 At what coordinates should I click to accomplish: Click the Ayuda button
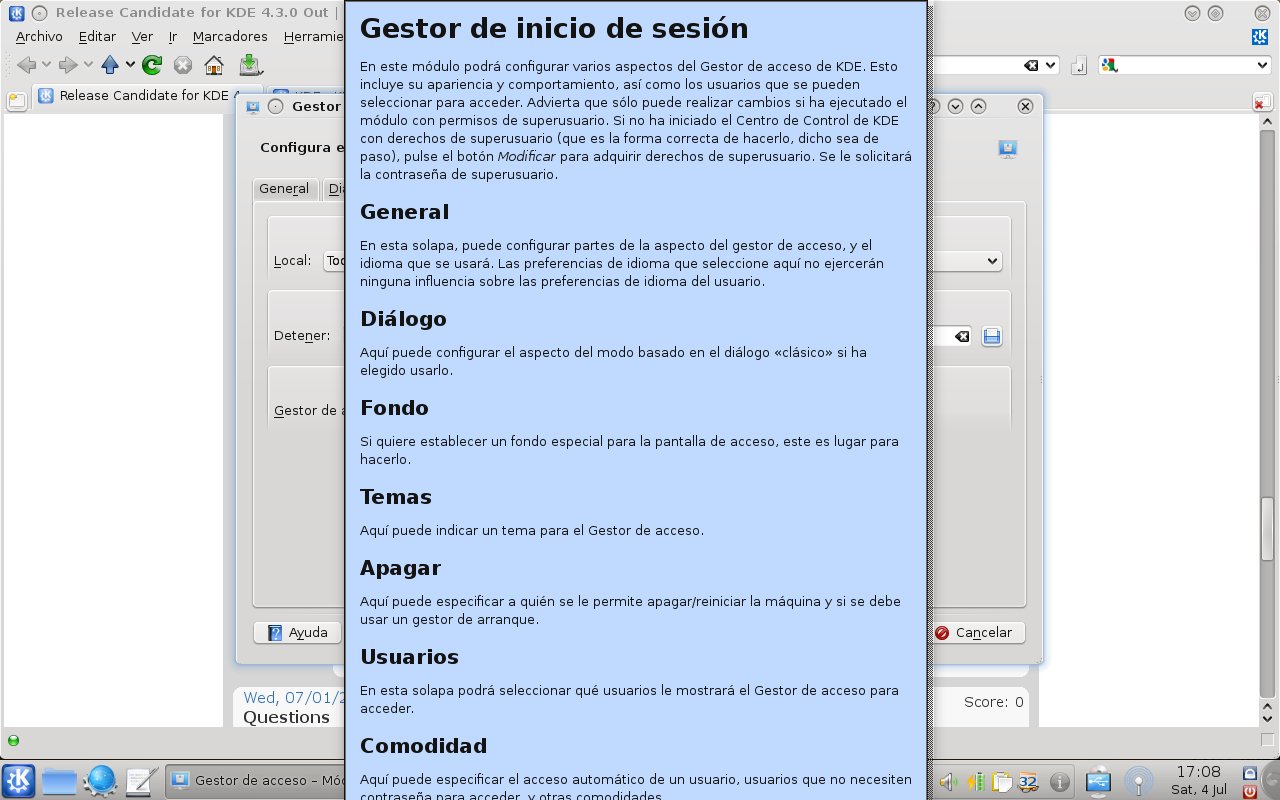pyautogui.click(x=298, y=632)
